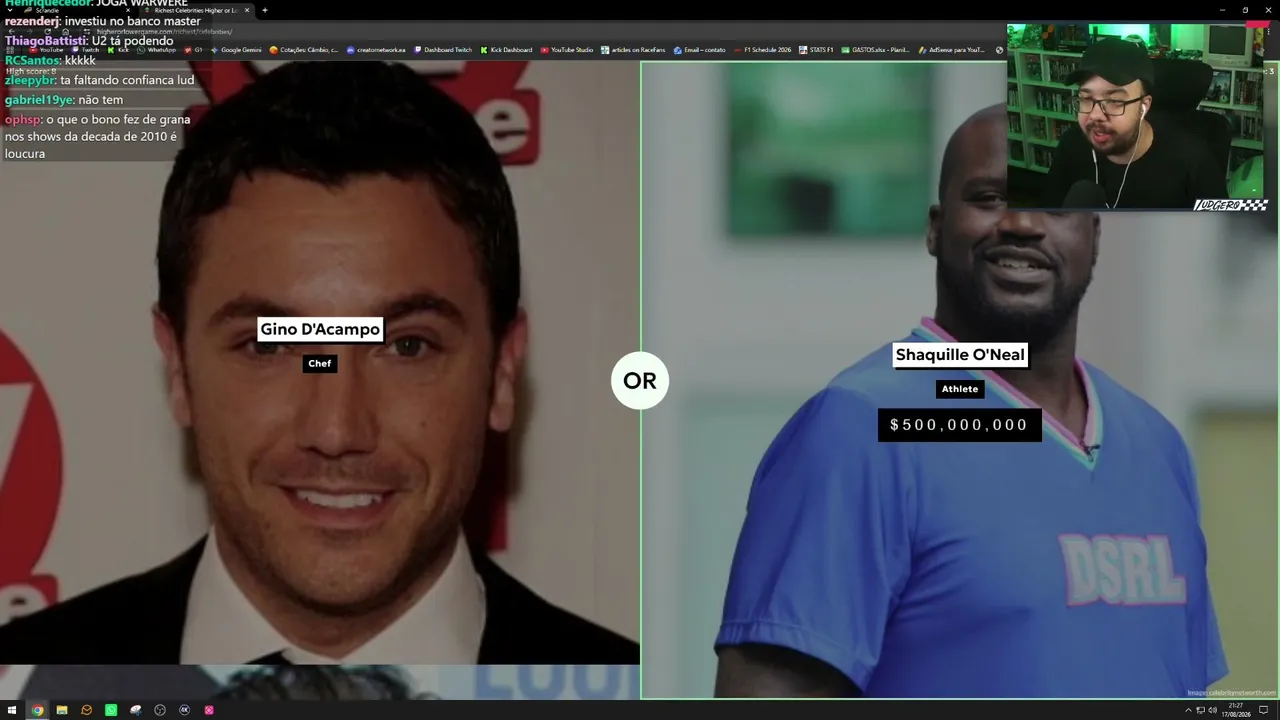Screen dimensions: 1280x720
Task: Open the F1 Schedule 2026 bookmark
Action: (762, 50)
